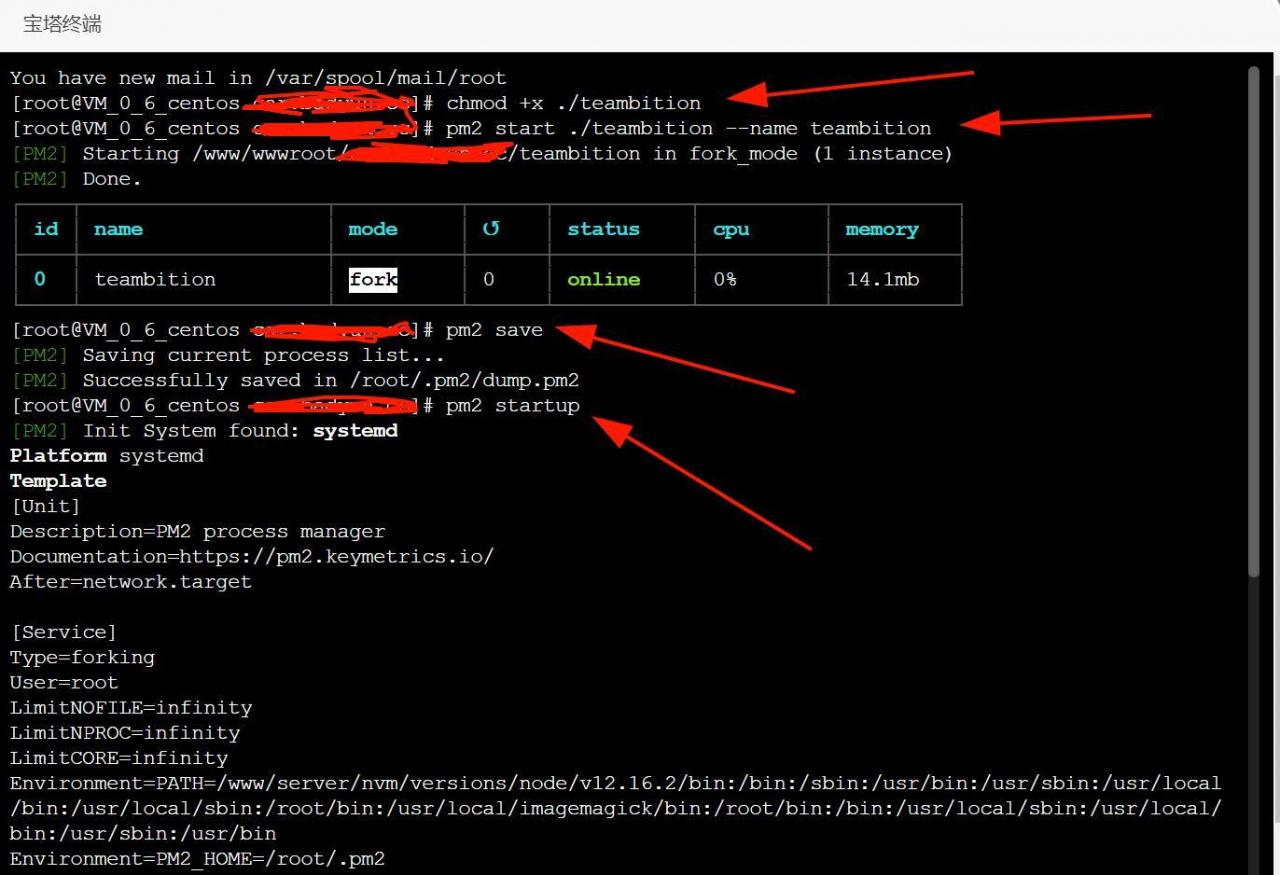
Task: Click the /root/.pm2/dump.pm2 saved path
Action: (x=463, y=380)
